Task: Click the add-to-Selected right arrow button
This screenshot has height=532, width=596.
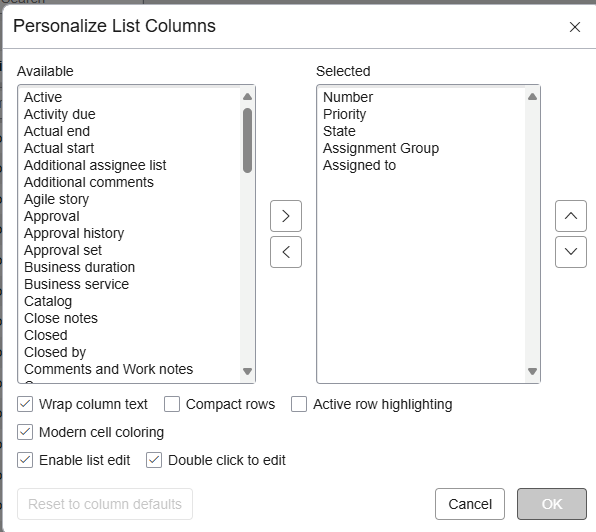Action: pyautogui.click(x=286, y=216)
